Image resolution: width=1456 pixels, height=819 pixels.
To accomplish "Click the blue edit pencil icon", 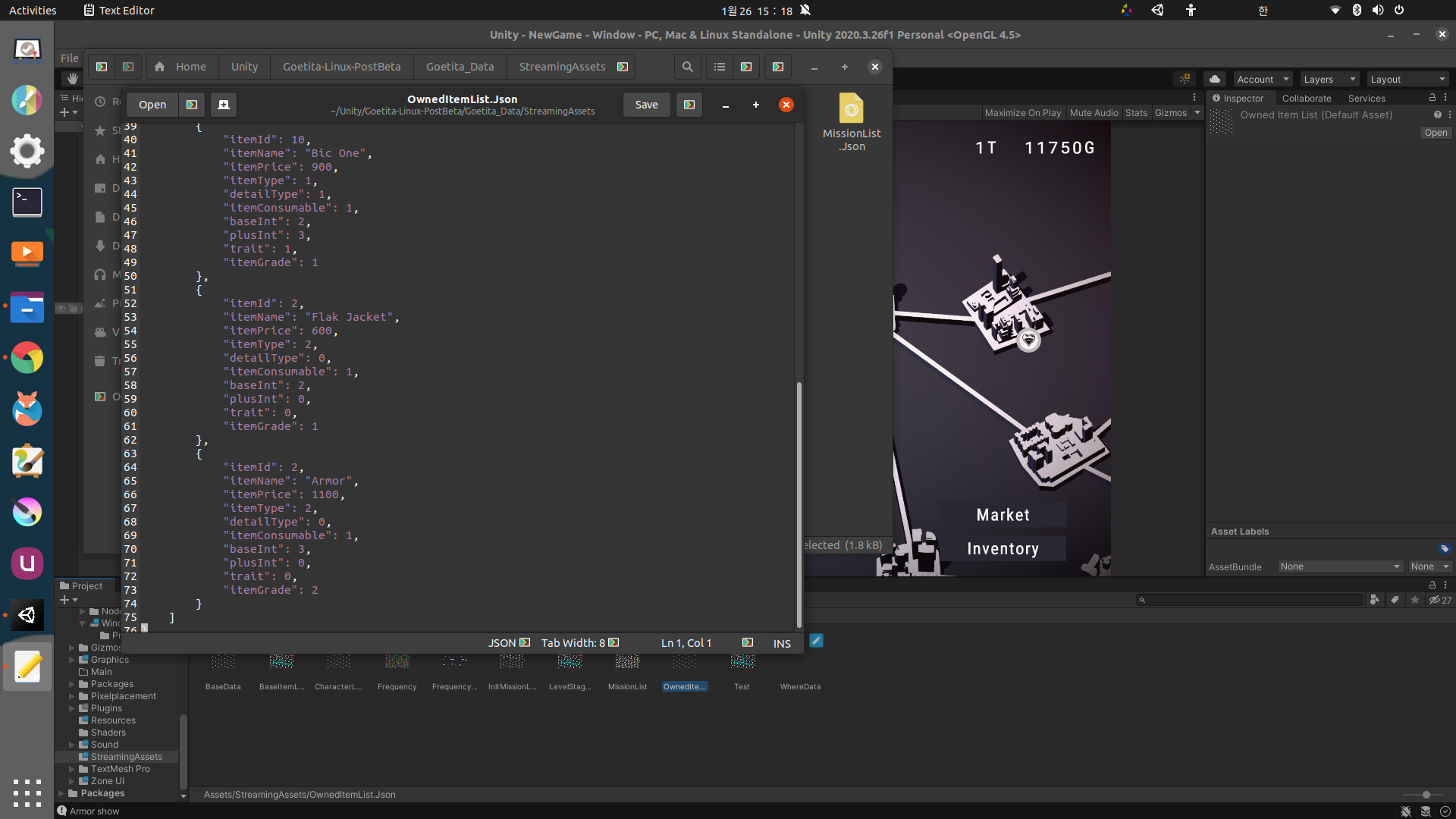I will (816, 641).
